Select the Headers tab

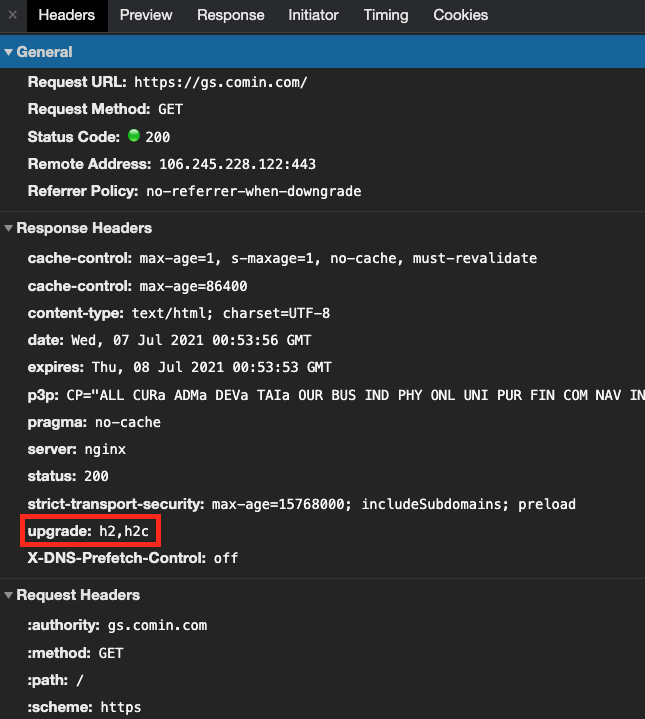pyautogui.click(x=67, y=15)
